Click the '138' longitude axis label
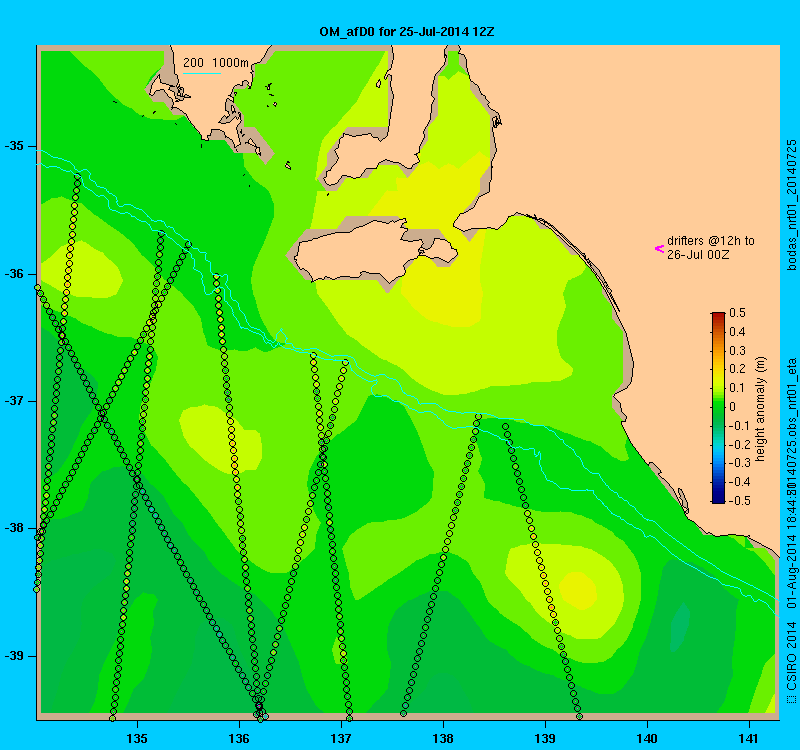Viewport: 800px width, 750px height. [443, 739]
